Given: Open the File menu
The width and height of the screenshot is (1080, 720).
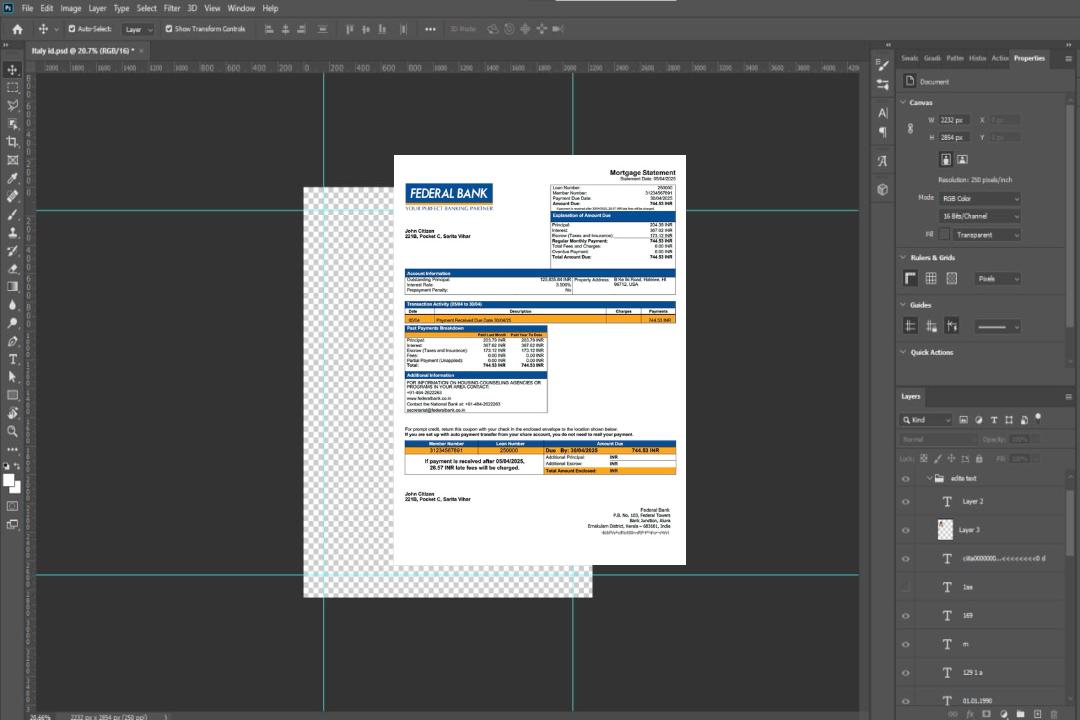Looking at the screenshot, I should tap(27, 8).
